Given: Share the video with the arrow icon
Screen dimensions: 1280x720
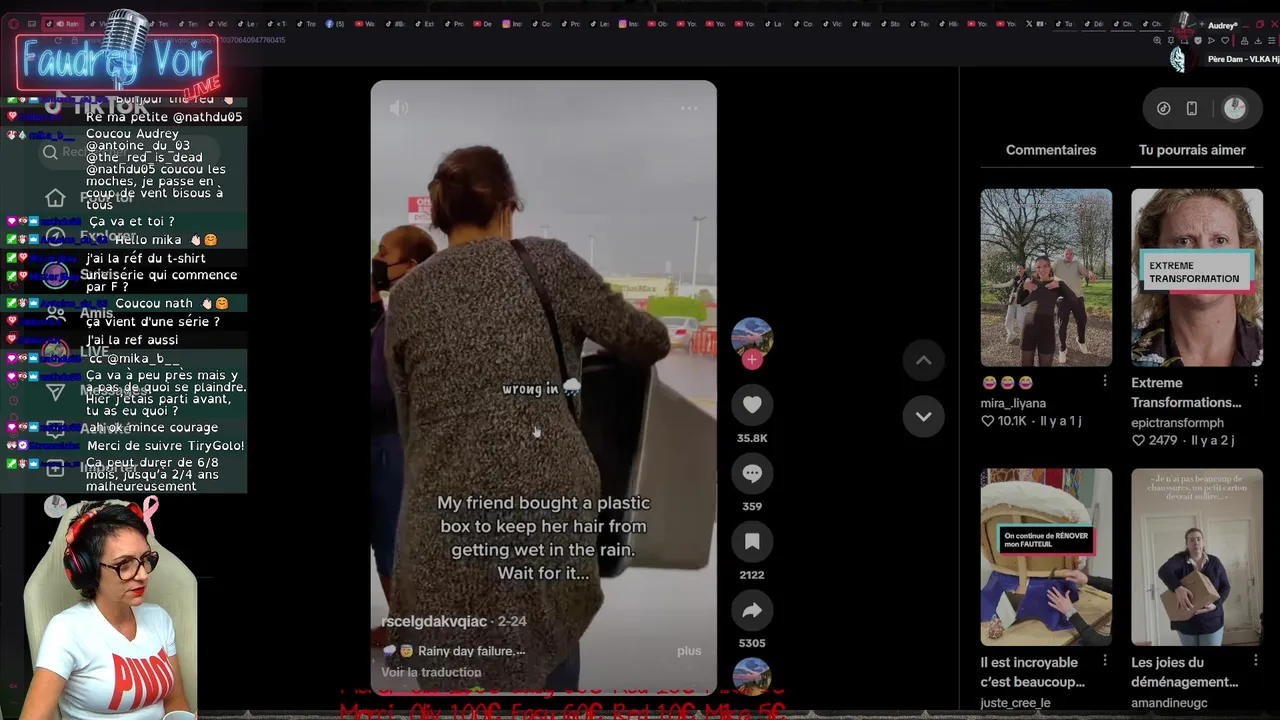Looking at the screenshot, I should tap(752, 610).
